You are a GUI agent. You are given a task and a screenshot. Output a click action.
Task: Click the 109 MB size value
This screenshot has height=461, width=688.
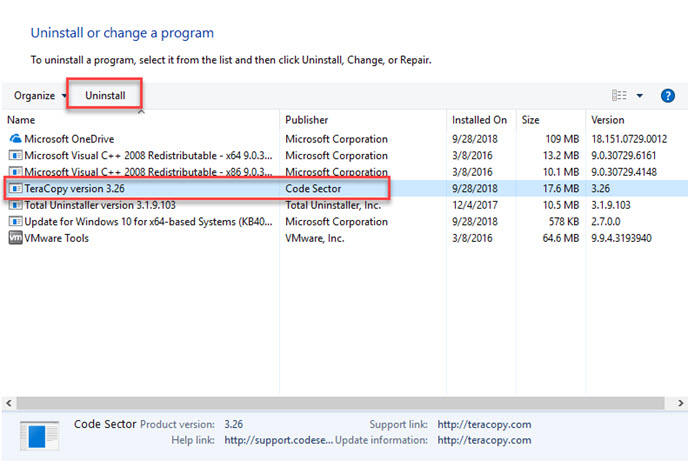[562, 139]
